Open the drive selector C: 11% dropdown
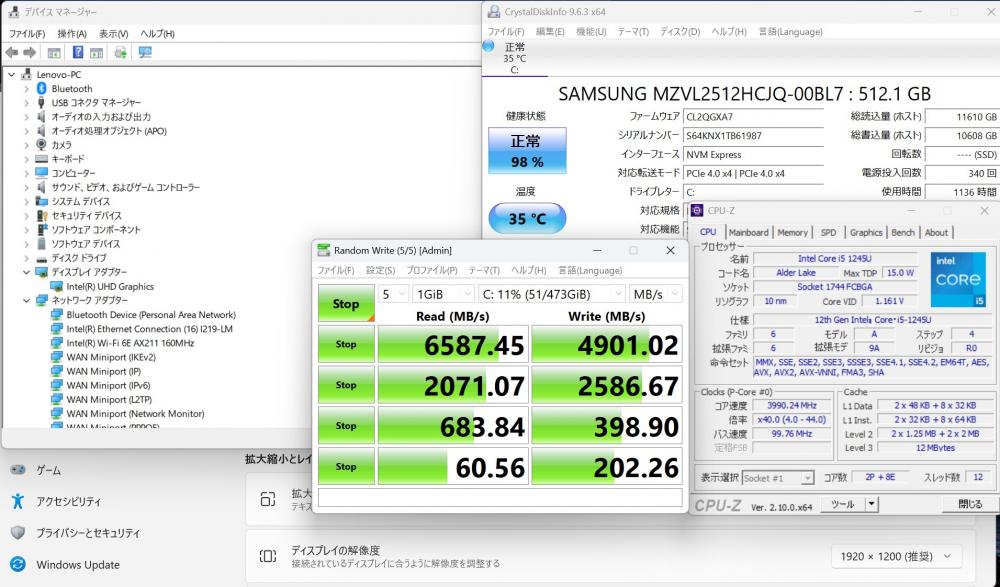Viewport: 1000px width, 587px height. [x=551, y=294]
